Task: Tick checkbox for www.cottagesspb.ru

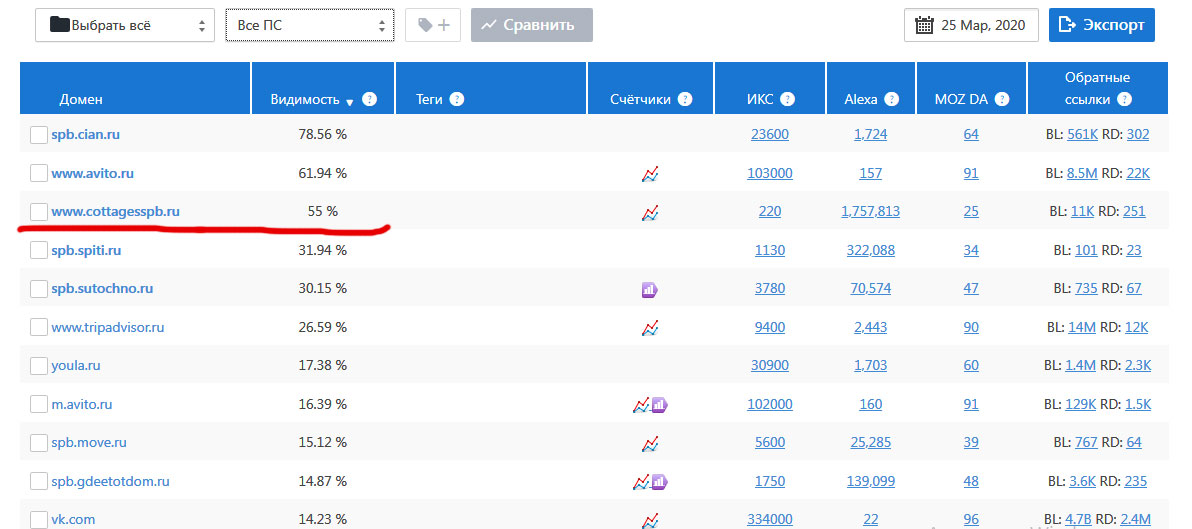Action: coord(39,211)
